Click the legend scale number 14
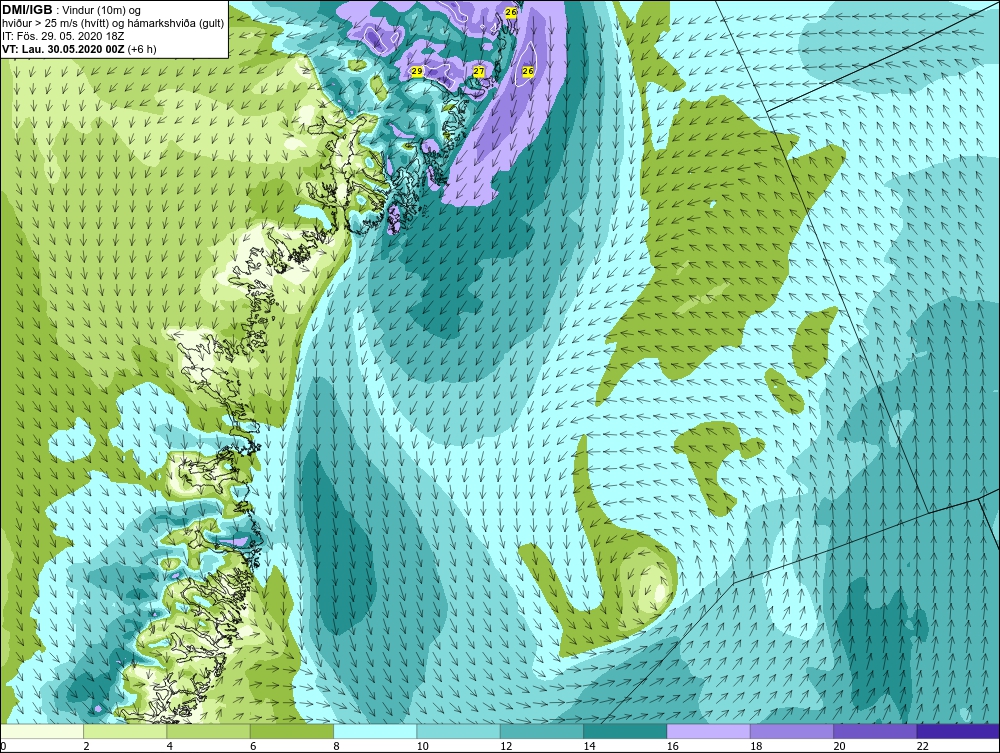The width and height of the screenshot is (1000, 753). [x=590, y=747]
